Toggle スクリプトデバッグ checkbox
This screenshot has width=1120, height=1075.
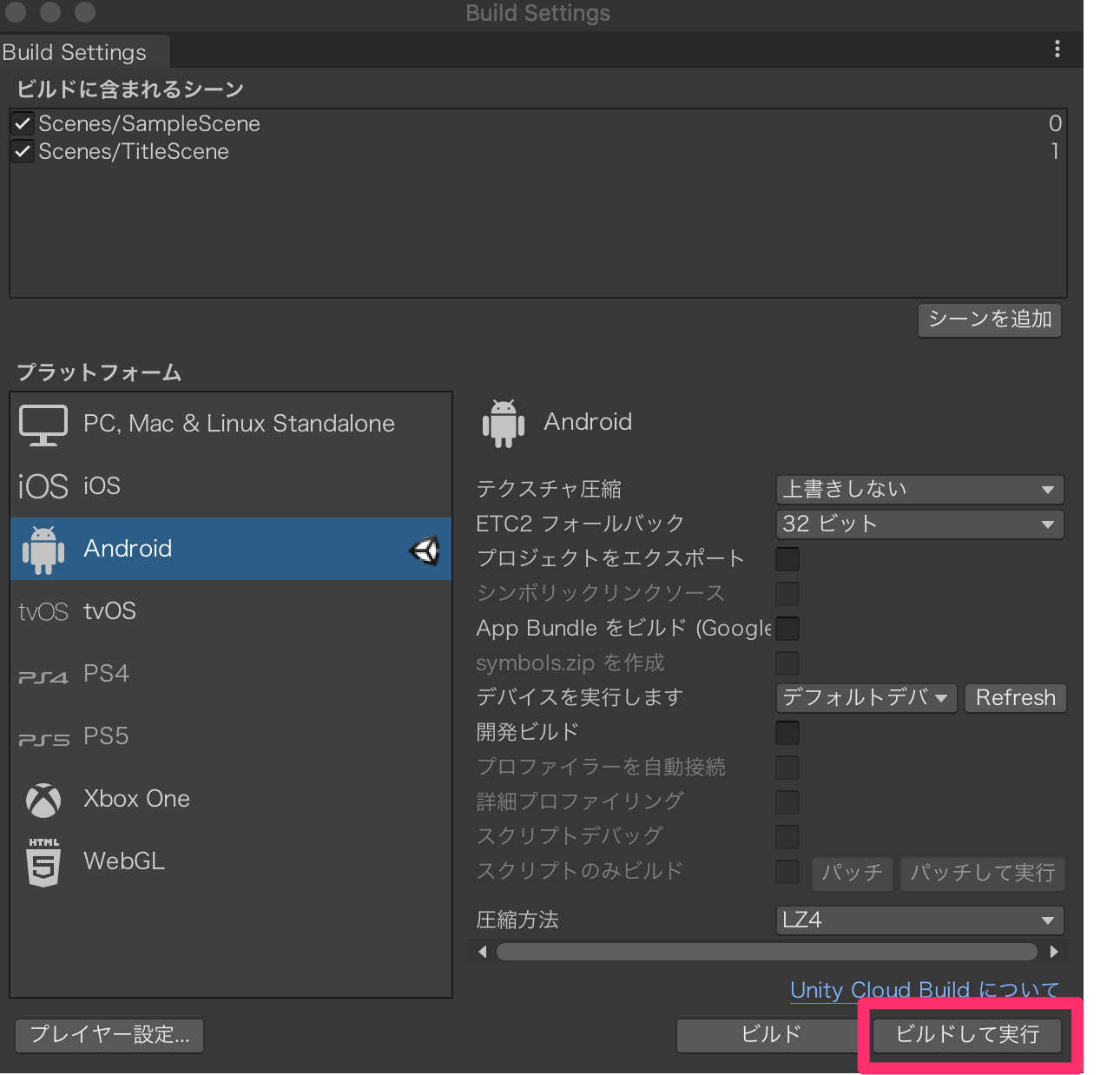point(787,837)
